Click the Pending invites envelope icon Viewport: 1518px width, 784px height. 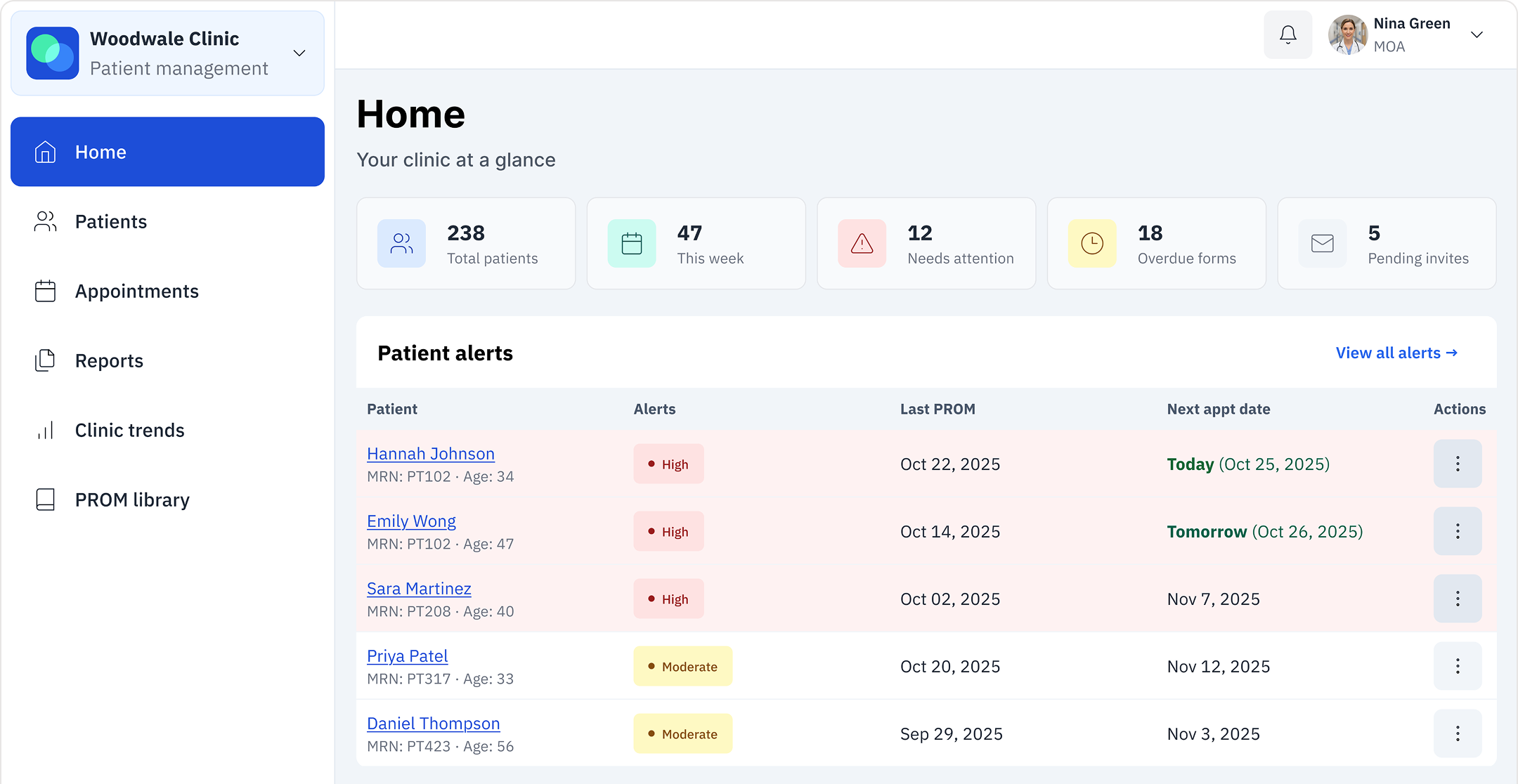coord(1322,243)
